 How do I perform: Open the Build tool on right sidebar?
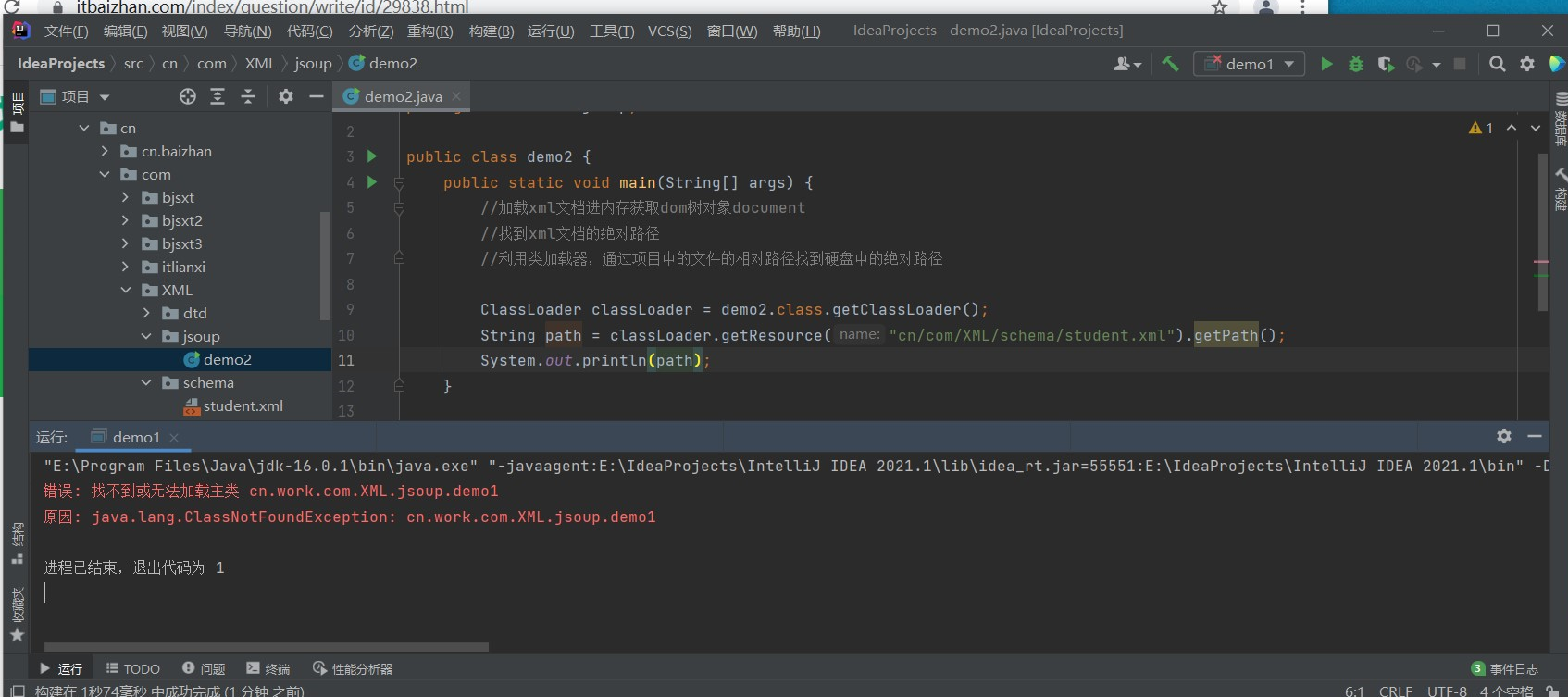[x=1561, y=190]
